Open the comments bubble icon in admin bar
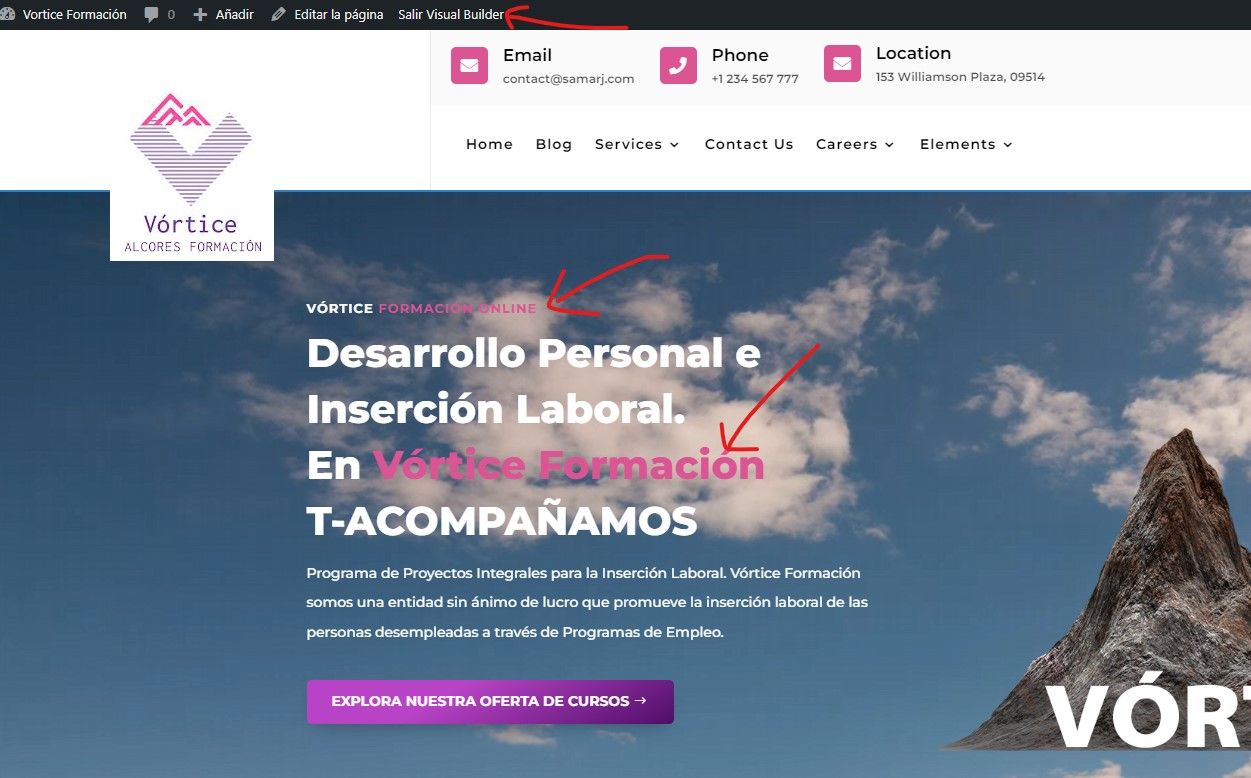The width and height of the screenshot is (1251, 778). [151, 15]
